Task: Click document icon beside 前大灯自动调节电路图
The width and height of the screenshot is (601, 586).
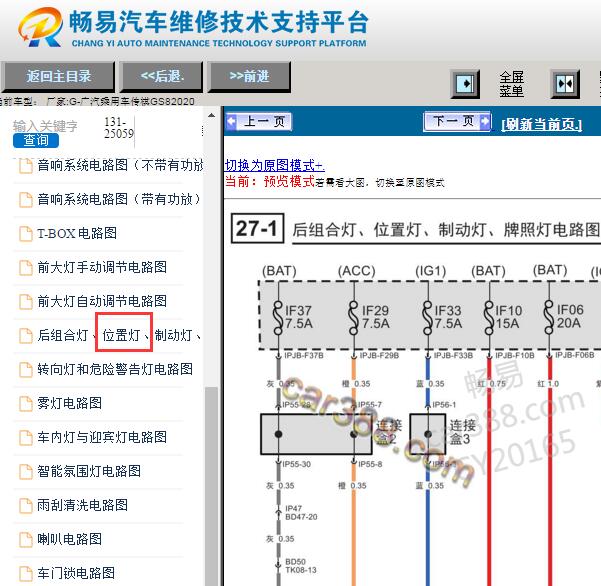Action: [26, 302]
